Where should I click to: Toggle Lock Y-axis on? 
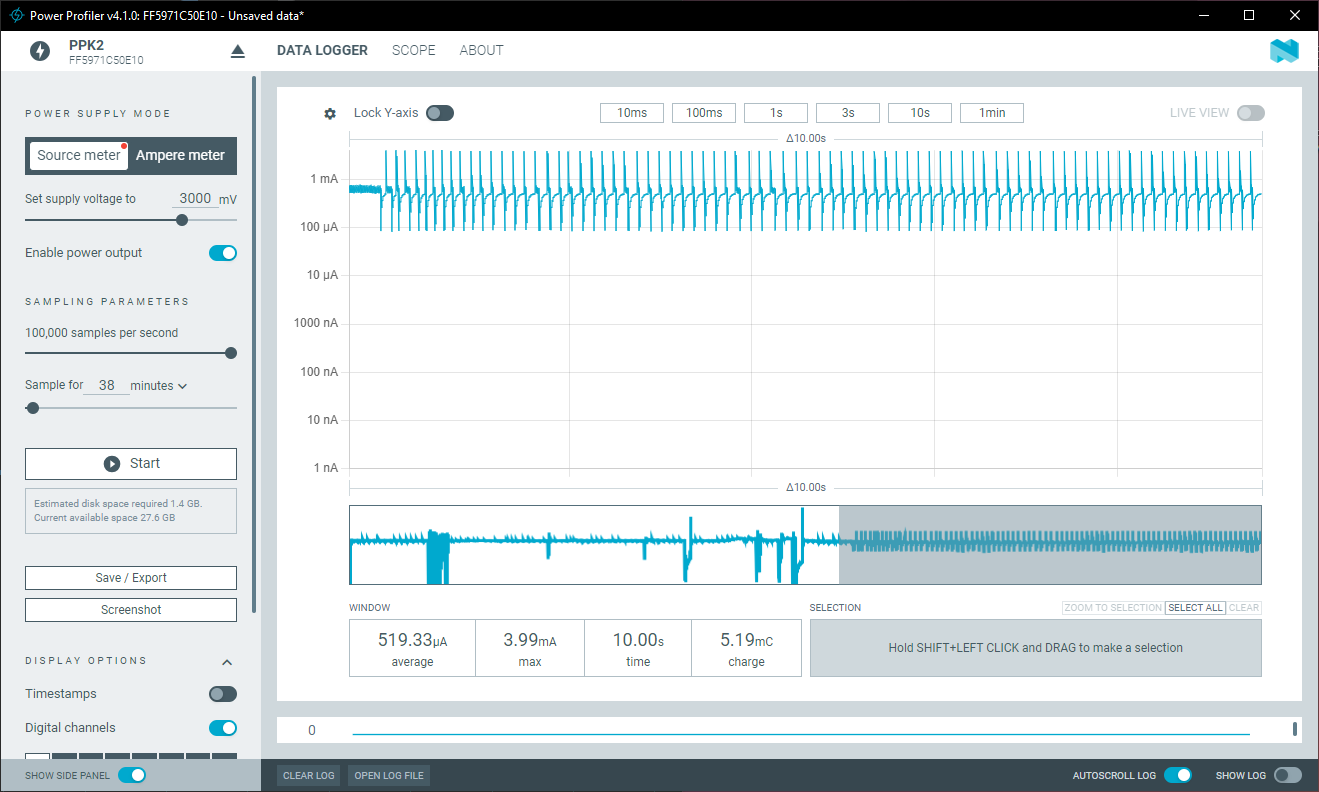pyautogui.click(x=440, y=113)
